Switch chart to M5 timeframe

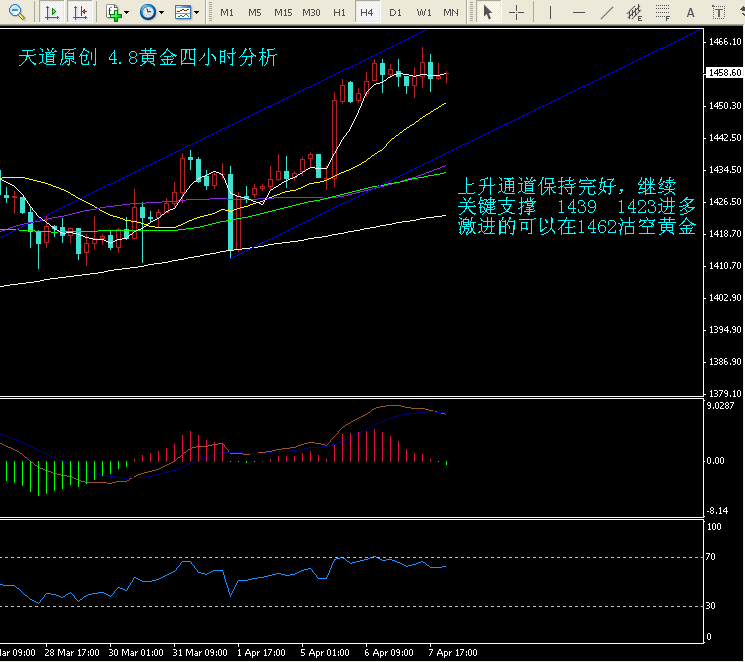coord(255,12)
